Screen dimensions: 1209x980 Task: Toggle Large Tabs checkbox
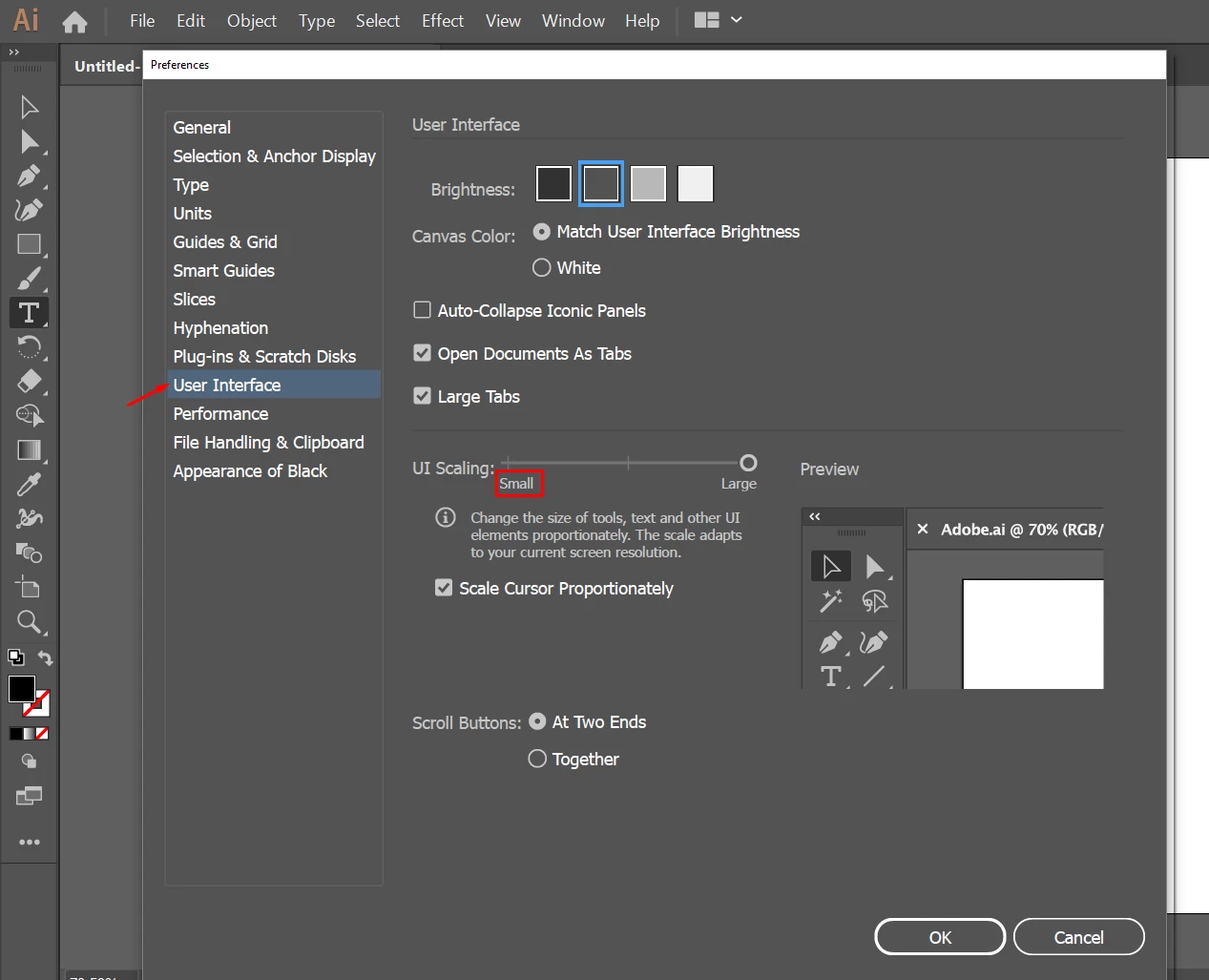coord(467,396)
